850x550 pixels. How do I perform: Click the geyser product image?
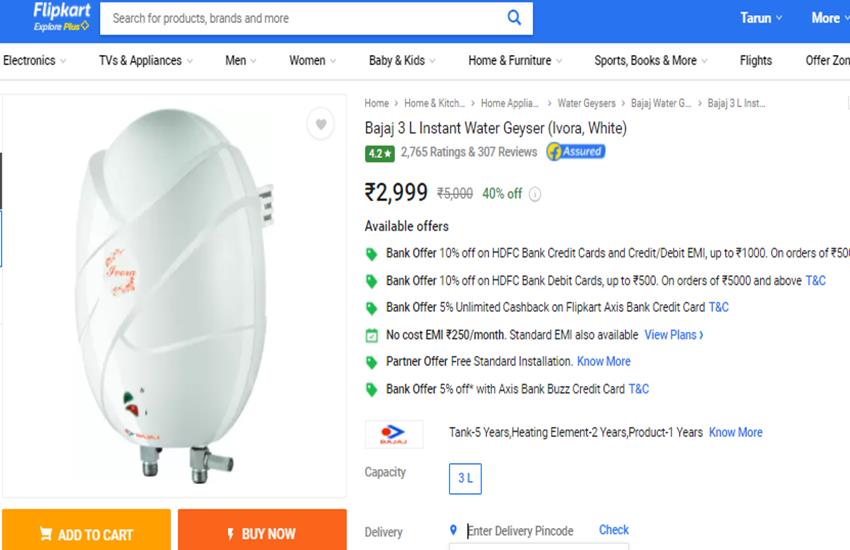[175, 296]
